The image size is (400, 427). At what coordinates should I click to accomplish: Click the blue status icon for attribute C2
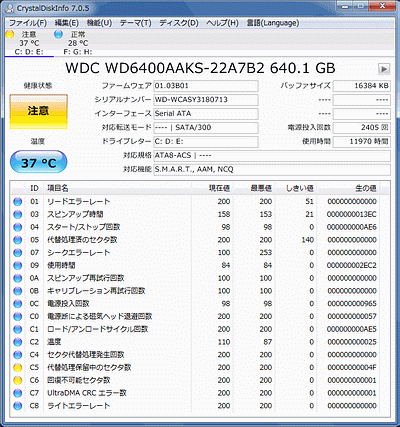pyautogui.click(x=17, y=342)
